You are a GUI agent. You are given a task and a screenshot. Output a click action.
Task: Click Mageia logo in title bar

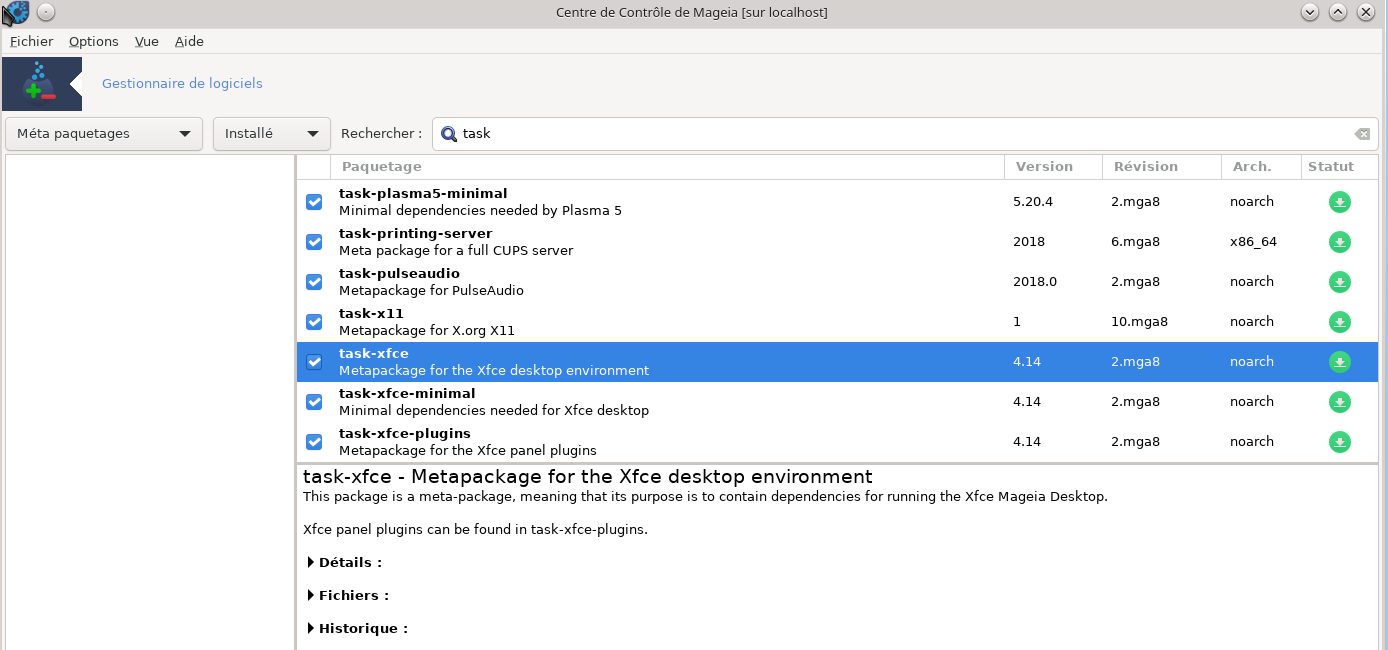(x=15, y=12)
